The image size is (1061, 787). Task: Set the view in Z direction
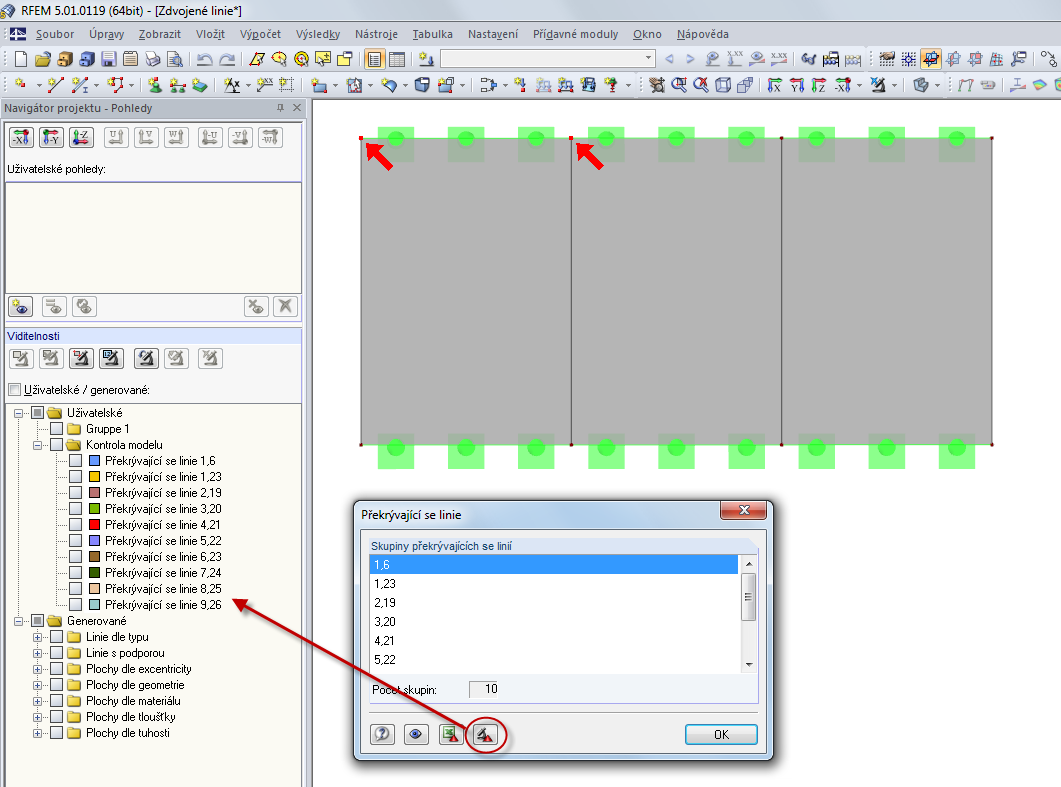tap(819, 85)
